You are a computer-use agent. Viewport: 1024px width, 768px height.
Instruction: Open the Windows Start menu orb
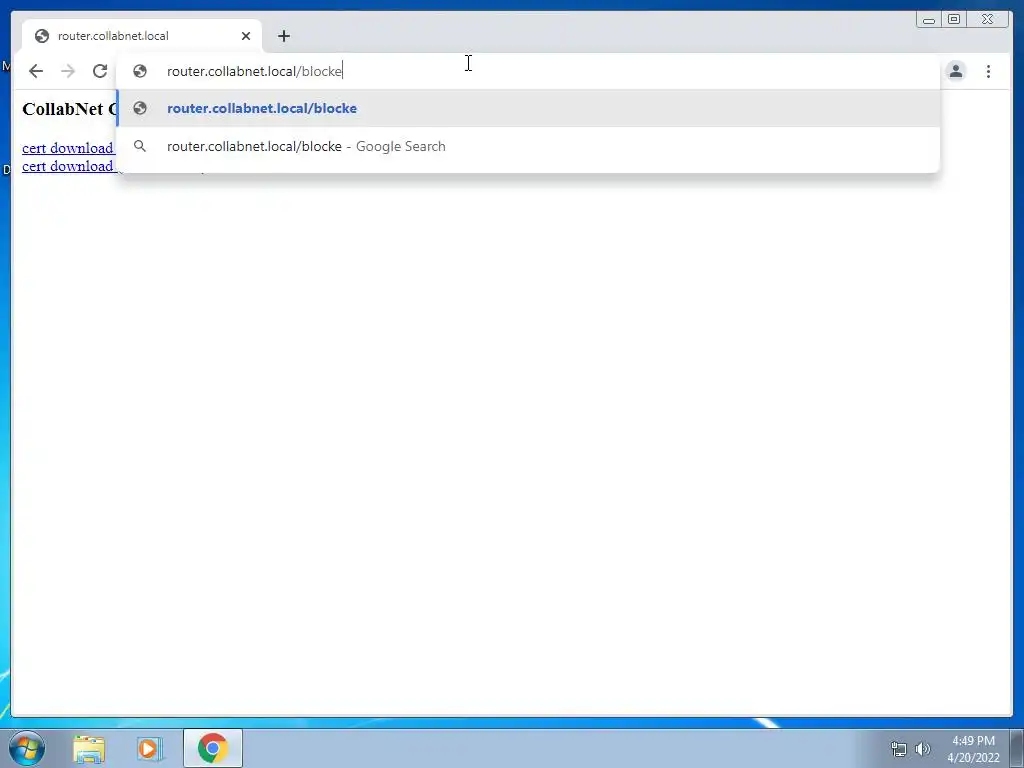[x=27, y=748]
